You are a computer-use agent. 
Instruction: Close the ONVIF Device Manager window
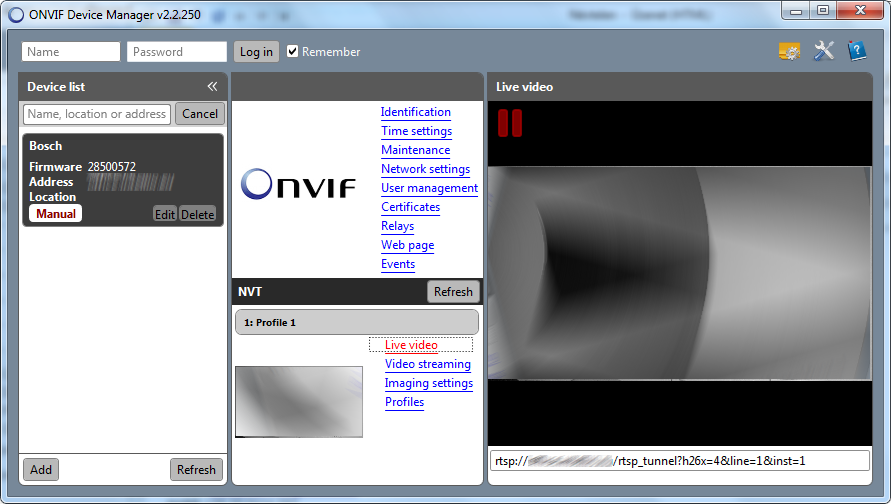tap(860, 11)
